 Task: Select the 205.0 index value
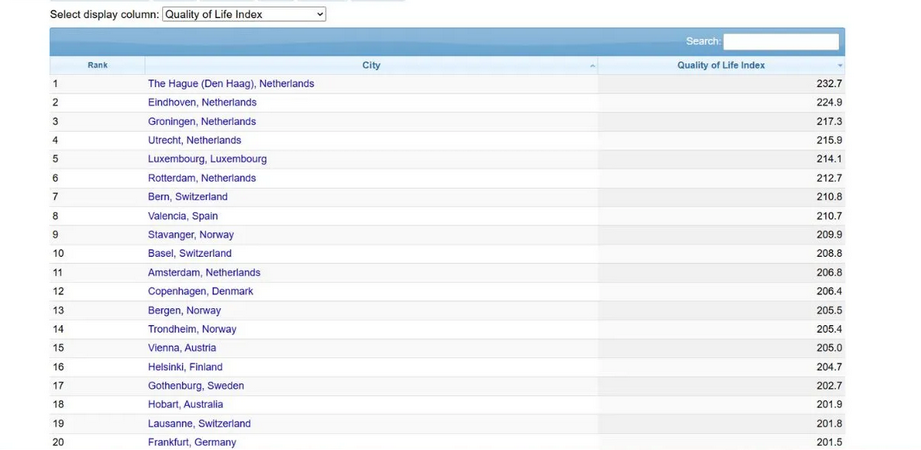pos(829,348)
